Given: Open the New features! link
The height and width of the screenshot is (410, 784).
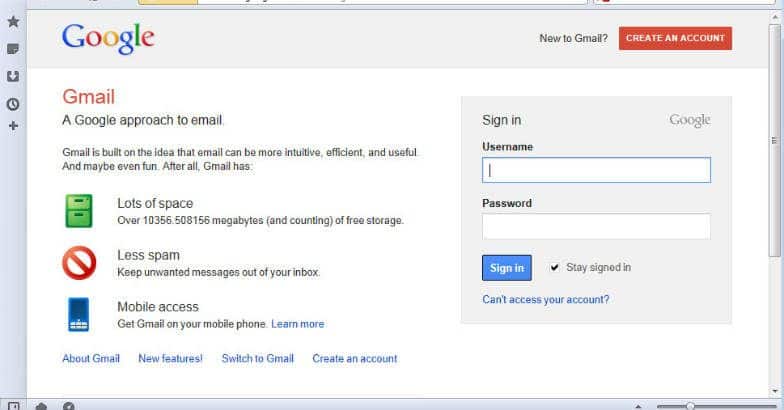Looking at the screenshot, I should (x=170, y=358).
